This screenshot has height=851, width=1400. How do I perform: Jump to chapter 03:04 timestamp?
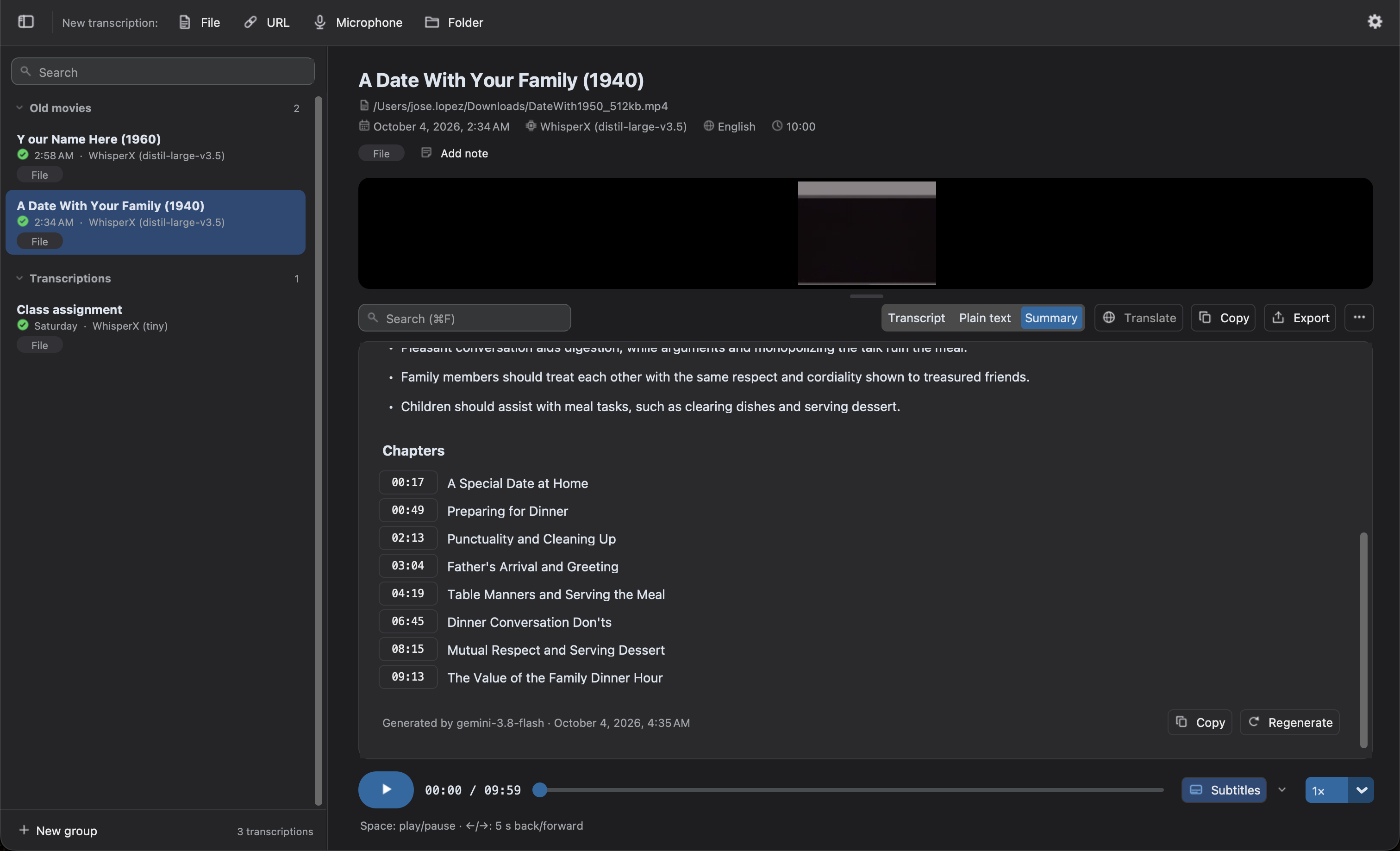point(408,566)
